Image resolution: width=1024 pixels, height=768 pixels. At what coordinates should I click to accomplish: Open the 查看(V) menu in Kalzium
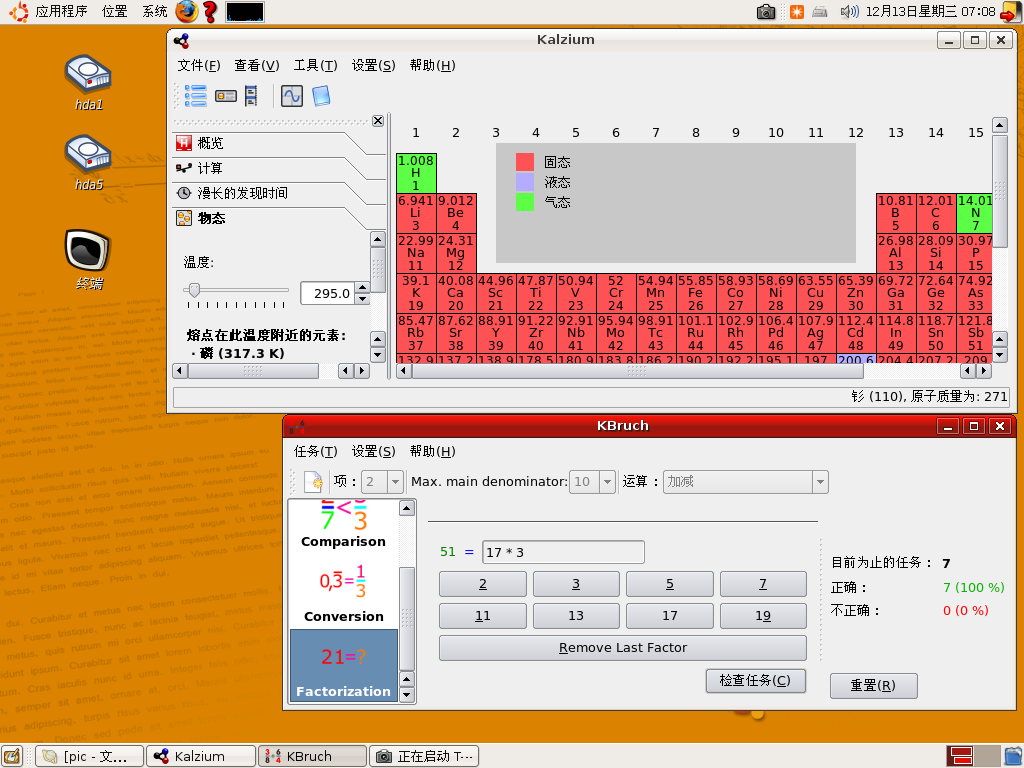pos(257,65)
